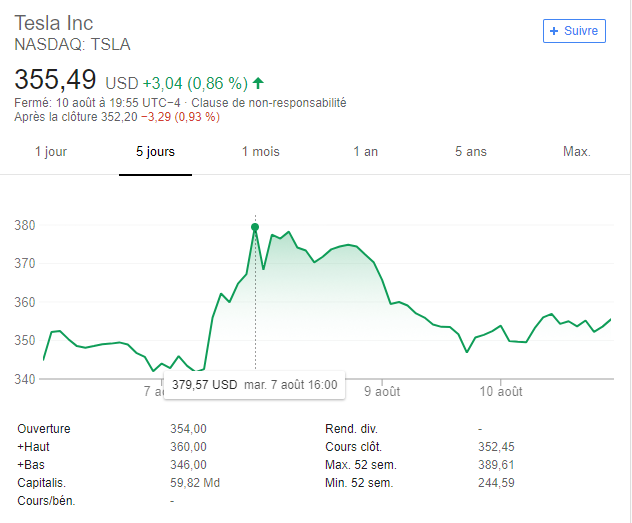Image resolution: width=632 pixels, height=523 pixels.
Task: Select the 1 jour tab
Action: pos(51,152)
